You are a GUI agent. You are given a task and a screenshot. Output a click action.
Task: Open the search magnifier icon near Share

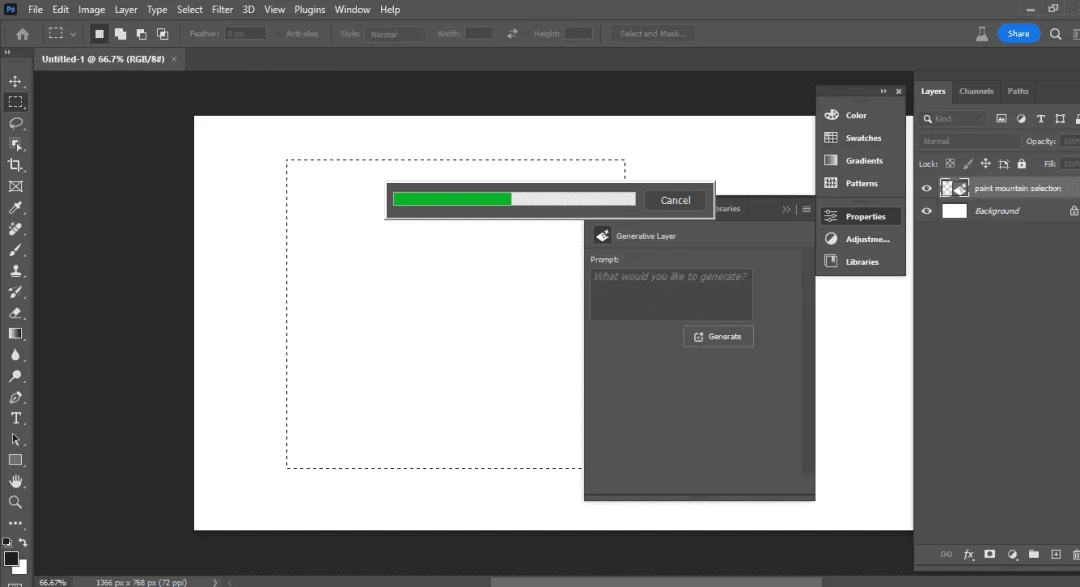[x=1055, y=34]
